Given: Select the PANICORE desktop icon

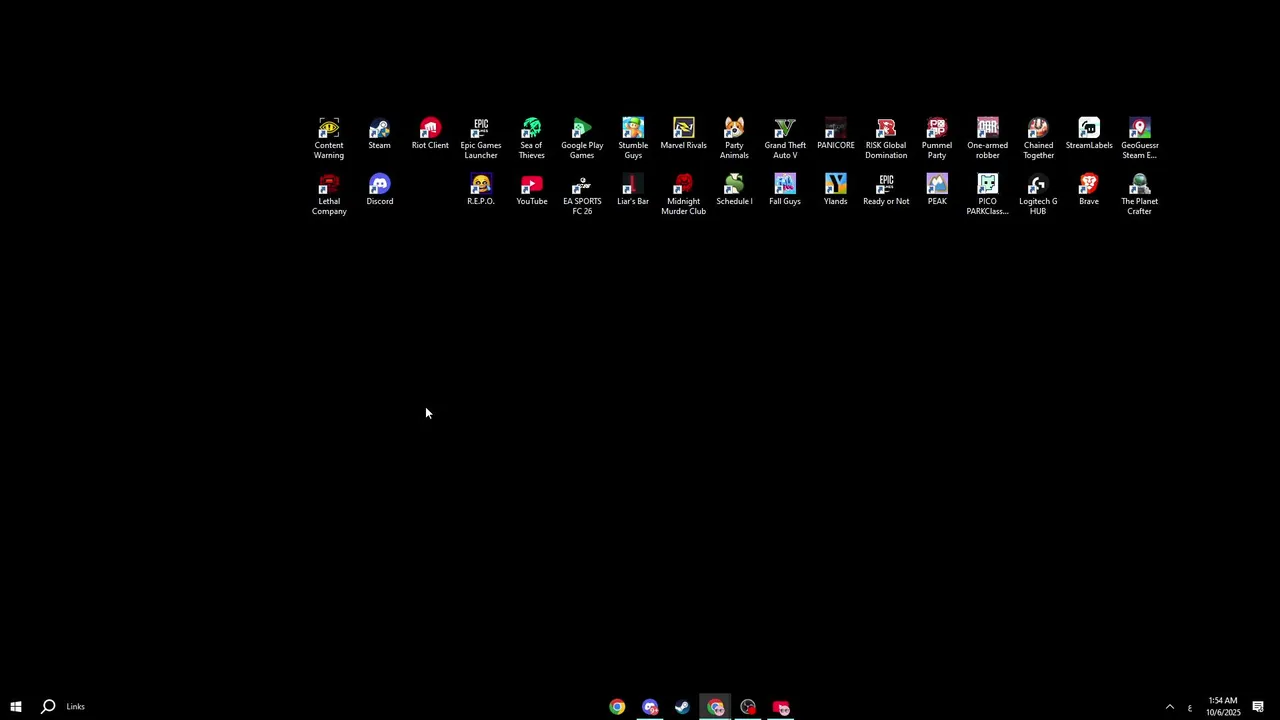Looking at the screenshot, I should (836, 134).
